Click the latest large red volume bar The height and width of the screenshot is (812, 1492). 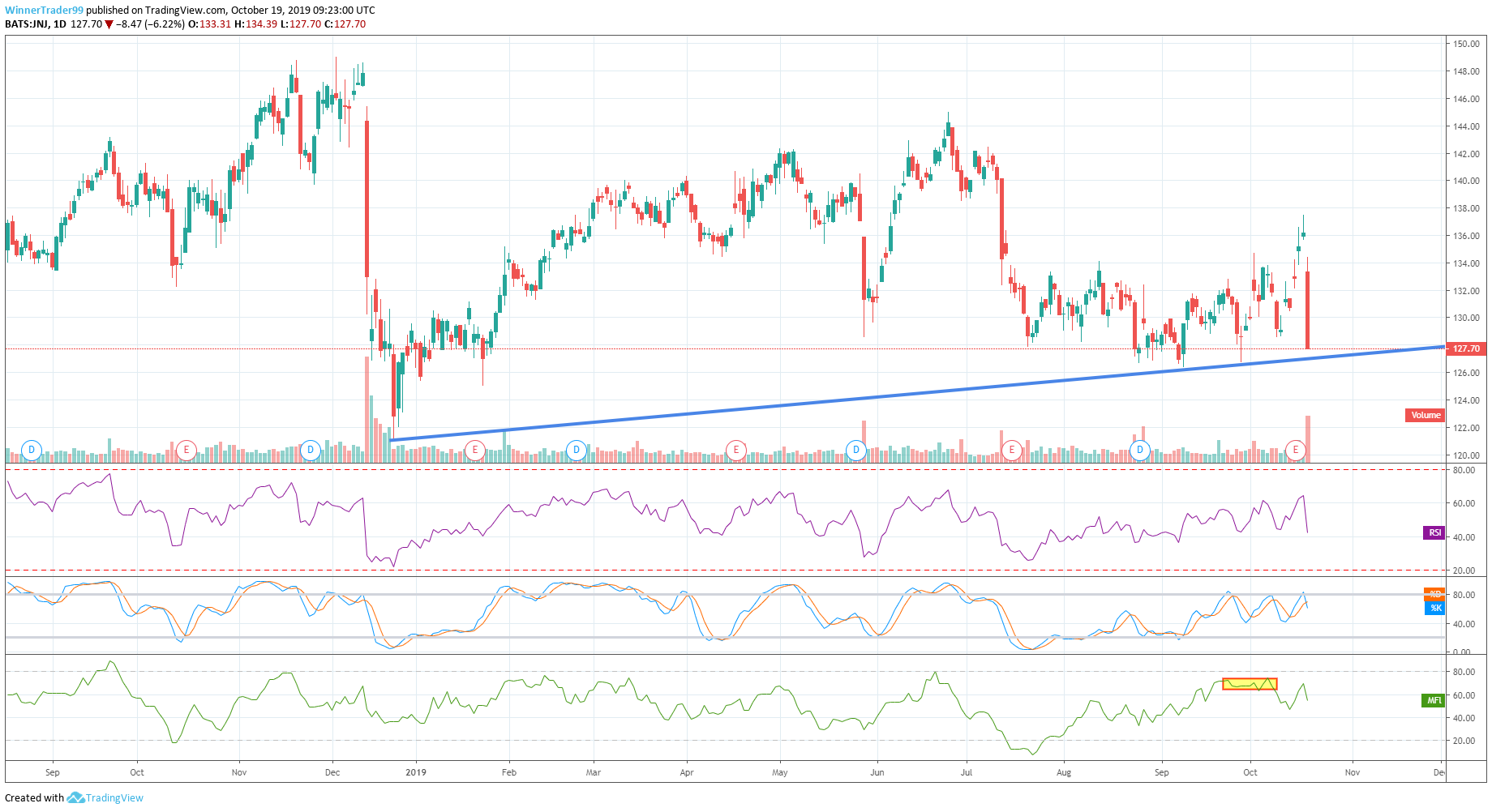(1308, 438)
